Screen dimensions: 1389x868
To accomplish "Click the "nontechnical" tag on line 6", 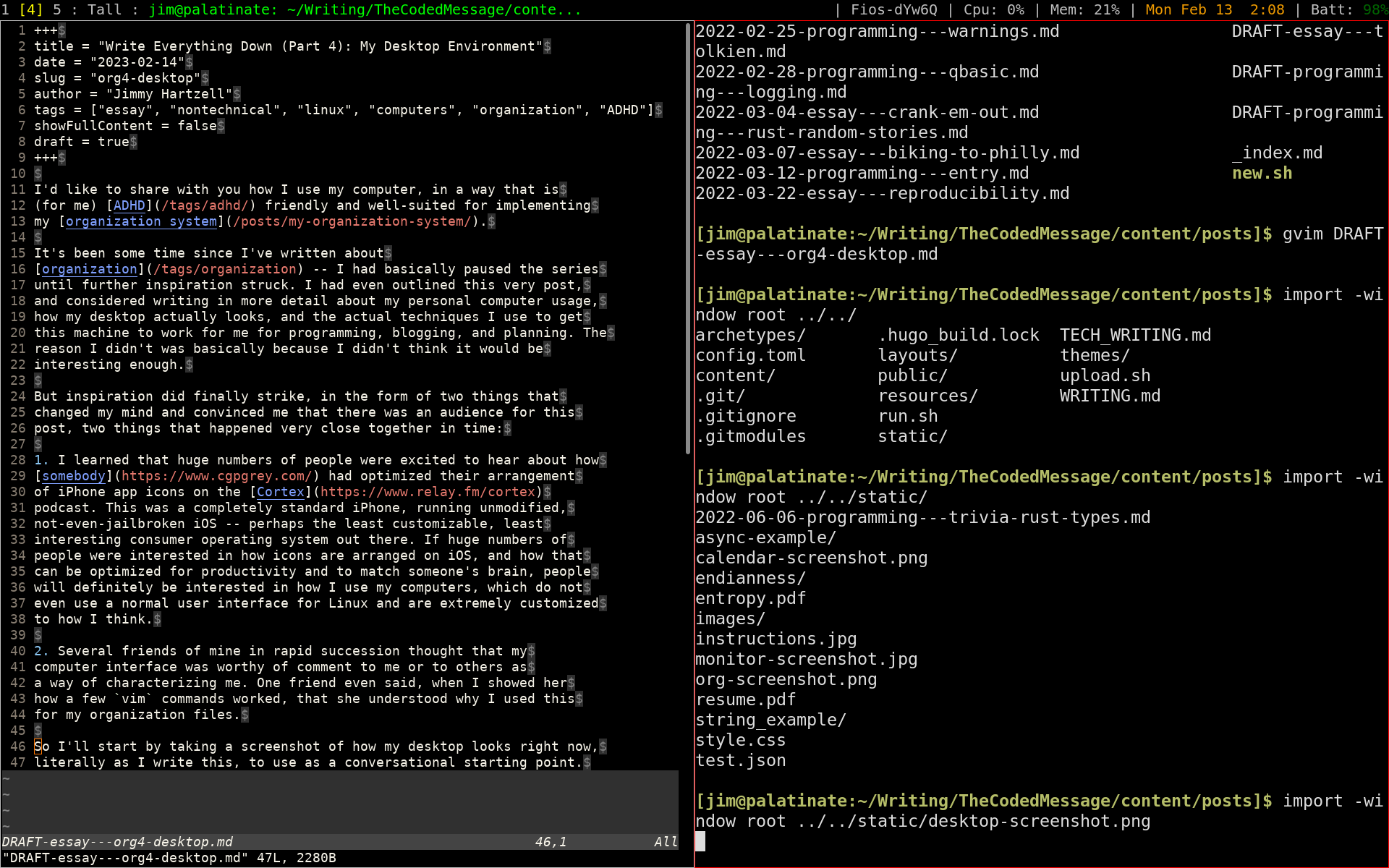I will pos(225,110).
